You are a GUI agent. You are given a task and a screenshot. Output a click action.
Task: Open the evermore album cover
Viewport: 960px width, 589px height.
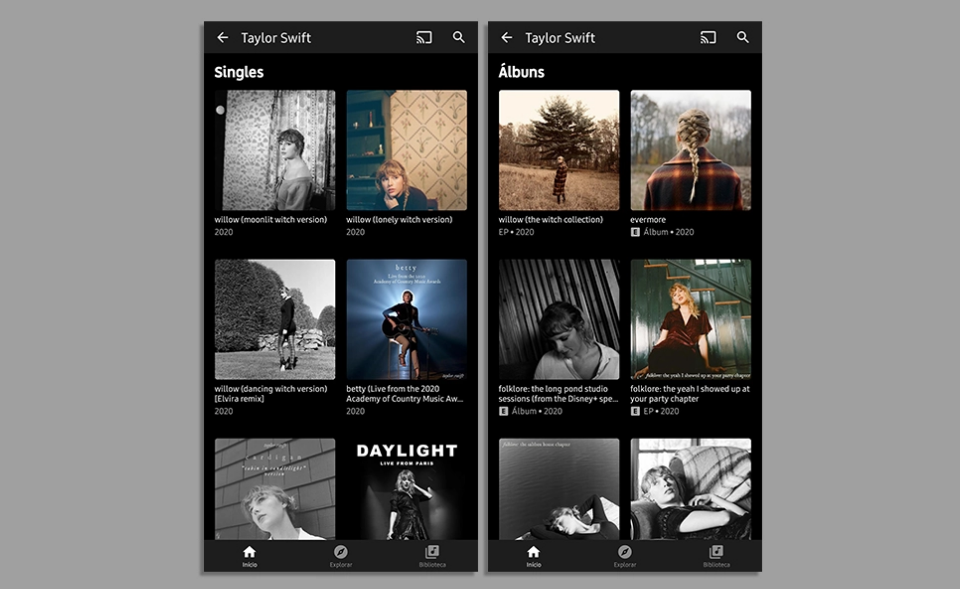[x=691, y=150]
